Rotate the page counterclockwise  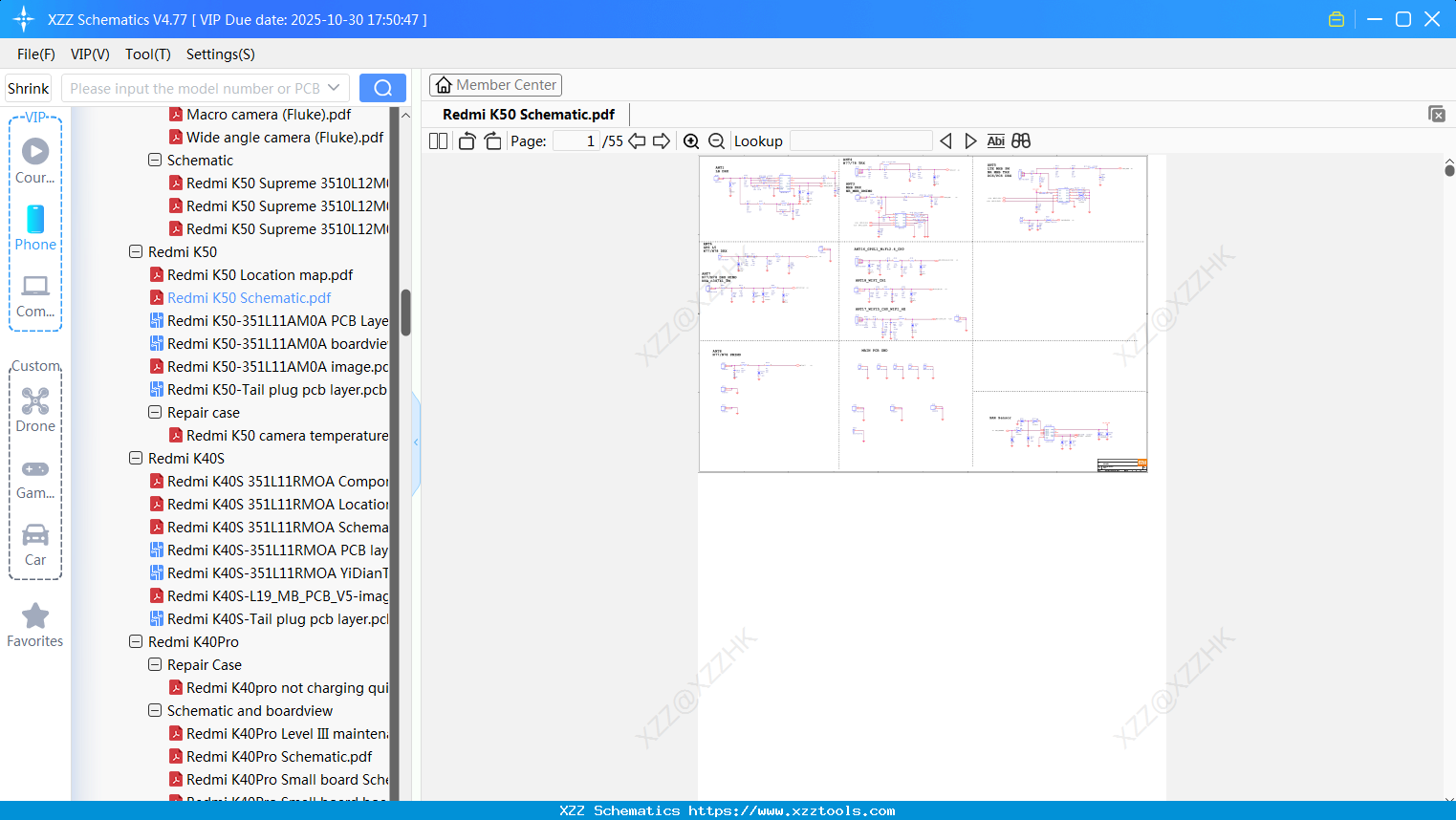(467, 141)
